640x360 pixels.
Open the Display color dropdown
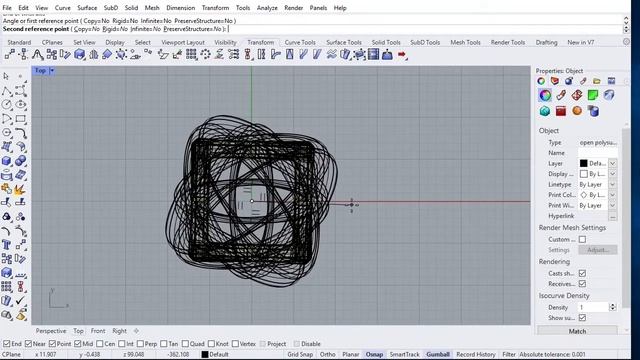[613, 174]
